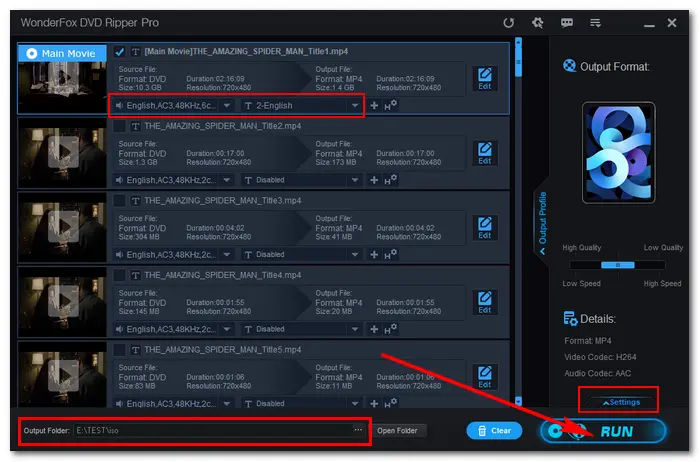Open the settings gear icon in title bar

tap(538, 23)
